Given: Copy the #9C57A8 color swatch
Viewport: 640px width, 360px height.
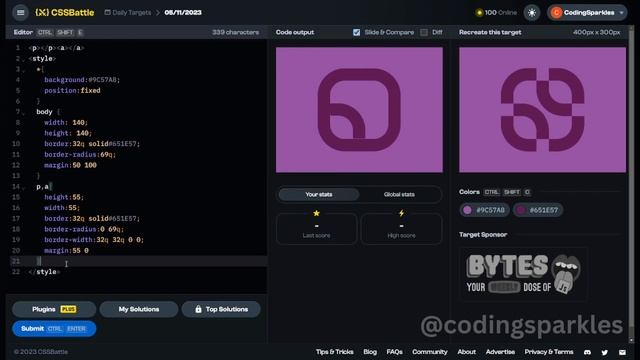Looking at the screenshot, I should coord(484,210).
